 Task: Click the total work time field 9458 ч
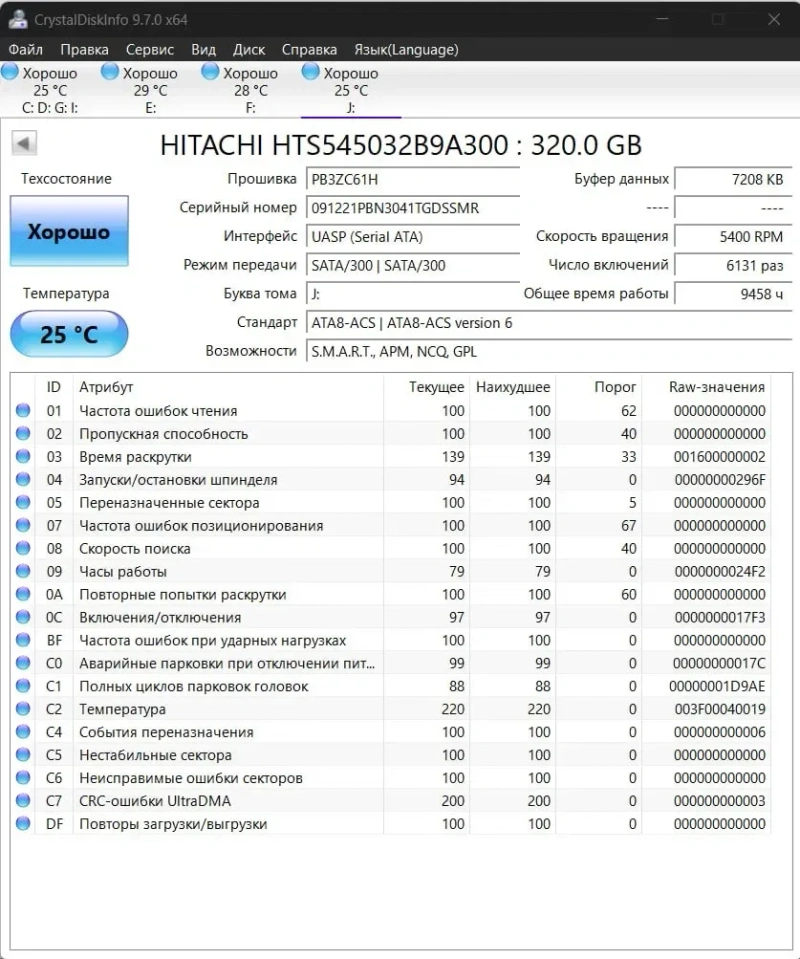pos(733,294)
